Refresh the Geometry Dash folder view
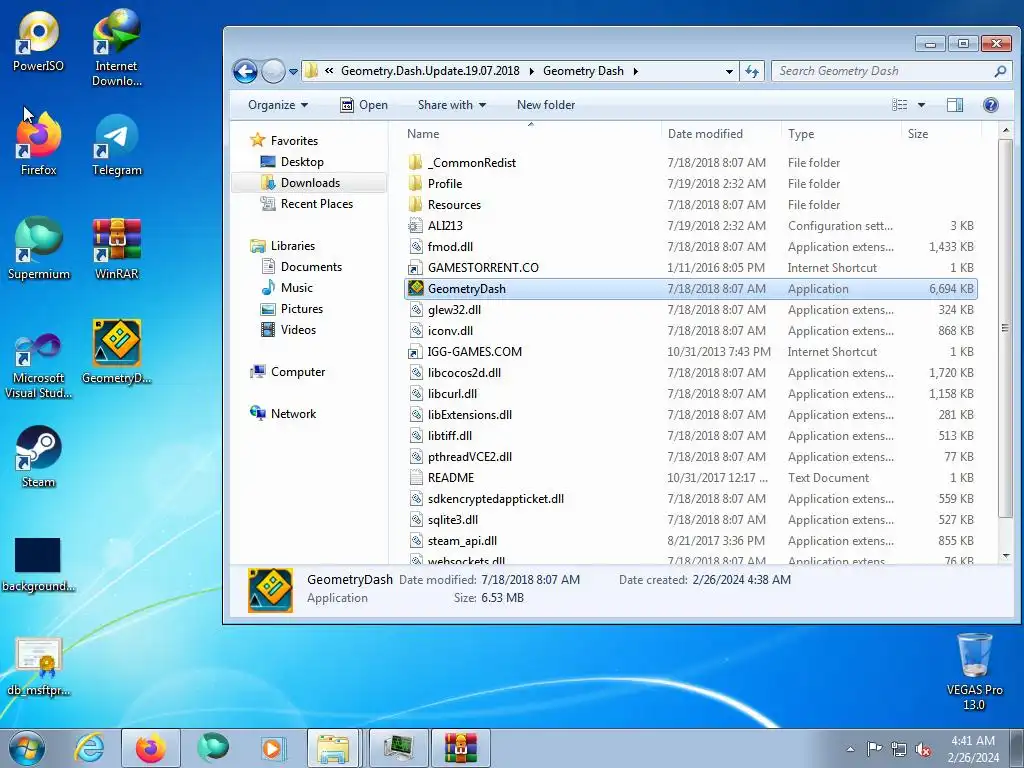 (x=752, y=71)
